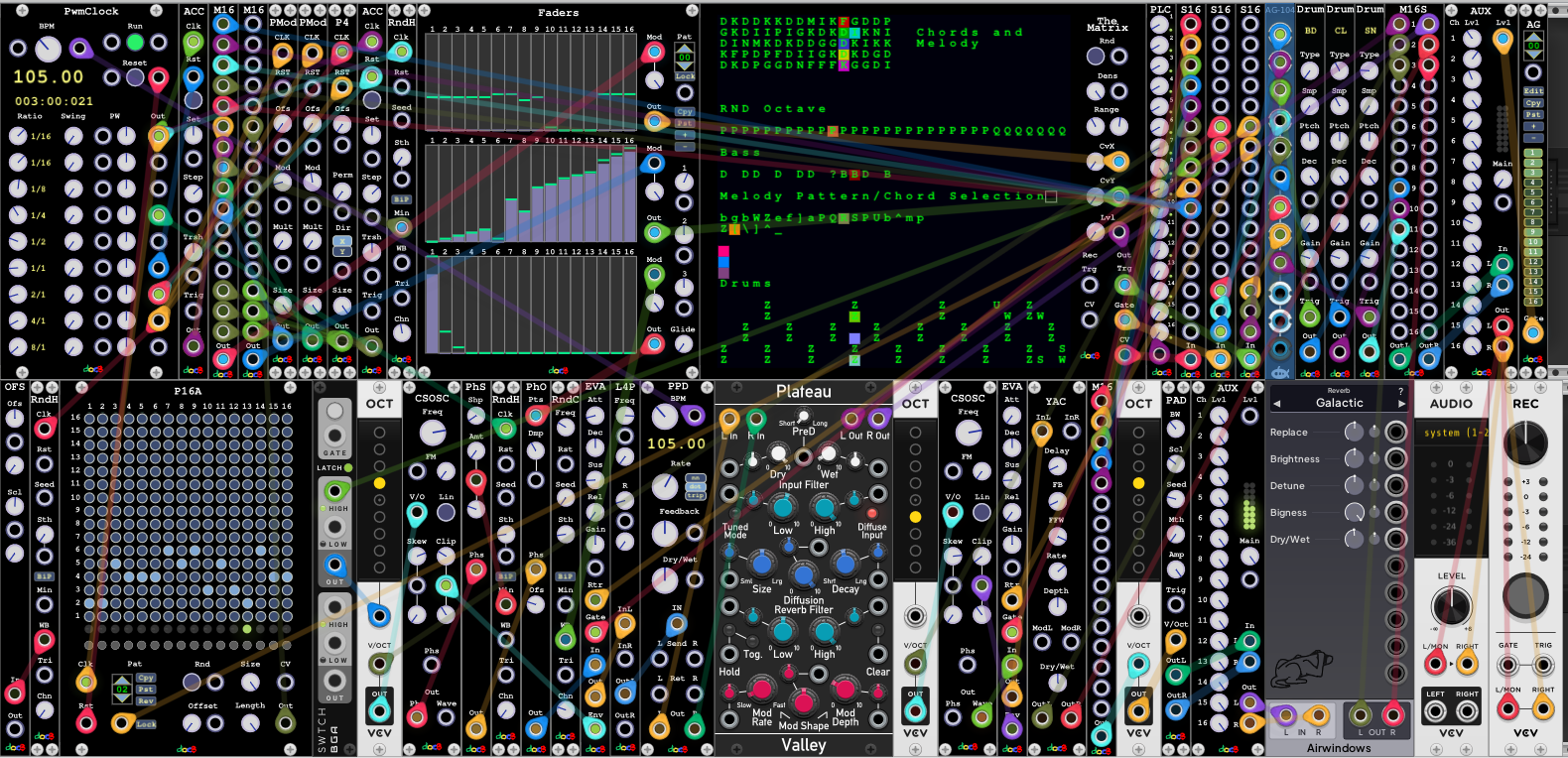
Task: Click the Plateau Size knob
Action: tap(762, 563)
